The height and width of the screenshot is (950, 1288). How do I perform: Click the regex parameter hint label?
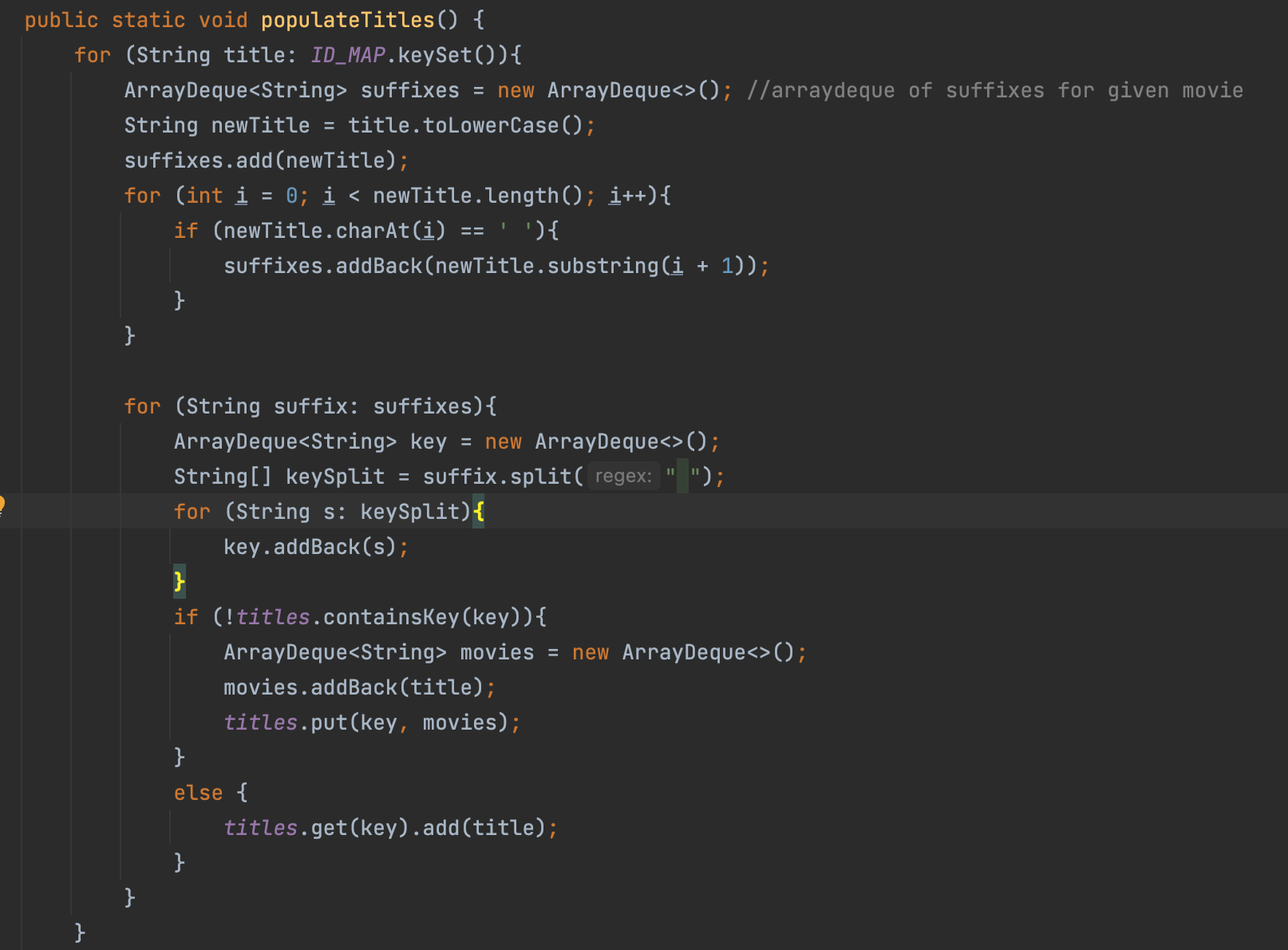[x=623, y=477]
